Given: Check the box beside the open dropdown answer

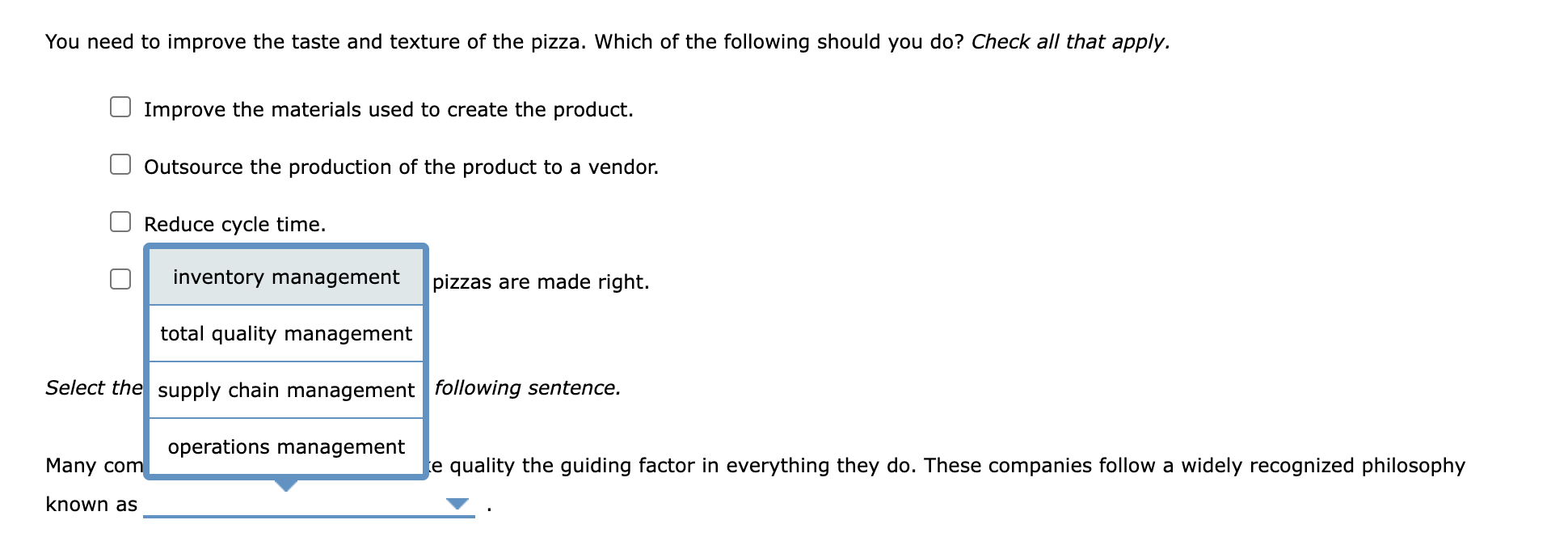Looking at the screenshot, I should point(120,278).
